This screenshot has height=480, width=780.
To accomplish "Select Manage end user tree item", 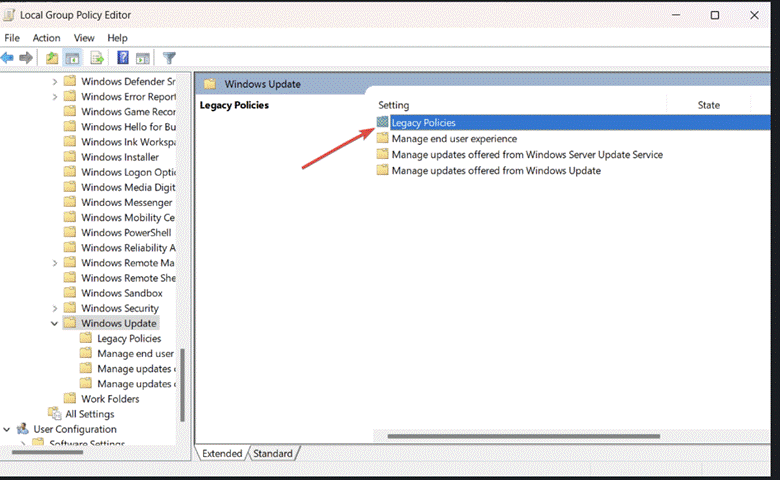I will [x=135, y=353].
